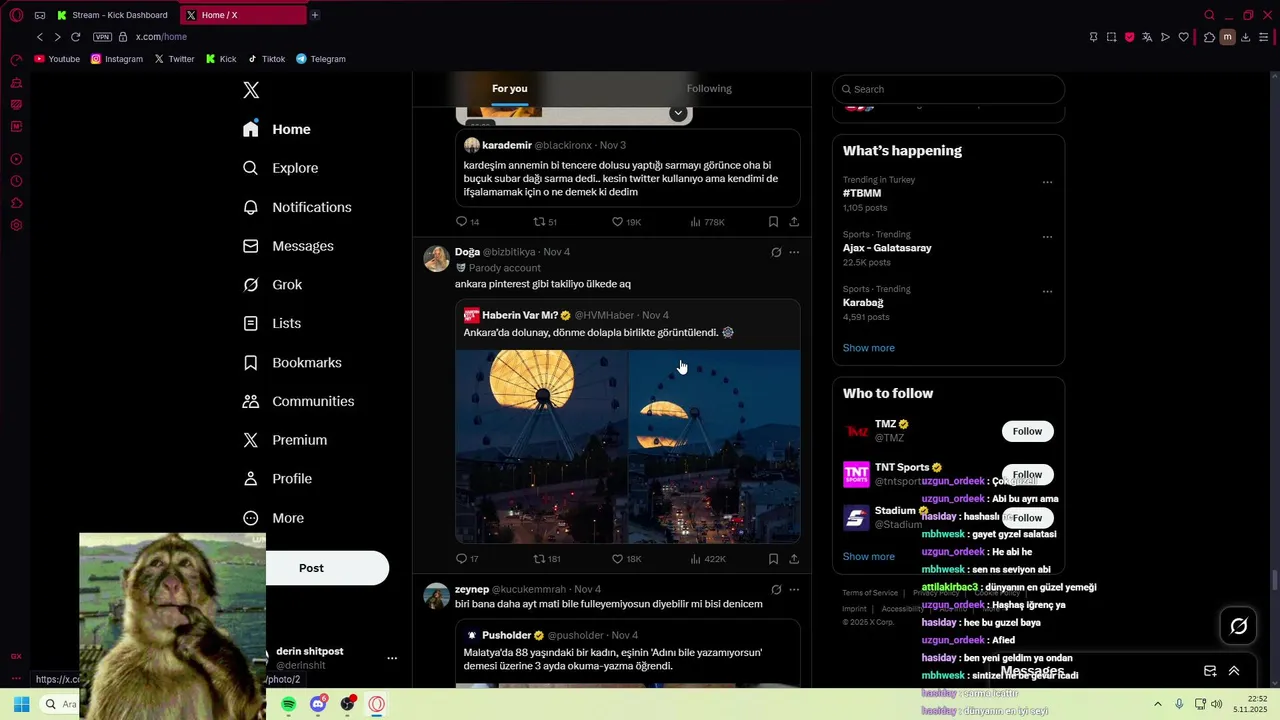
Task: Open the translate page icon
Action: point(1147,37)
